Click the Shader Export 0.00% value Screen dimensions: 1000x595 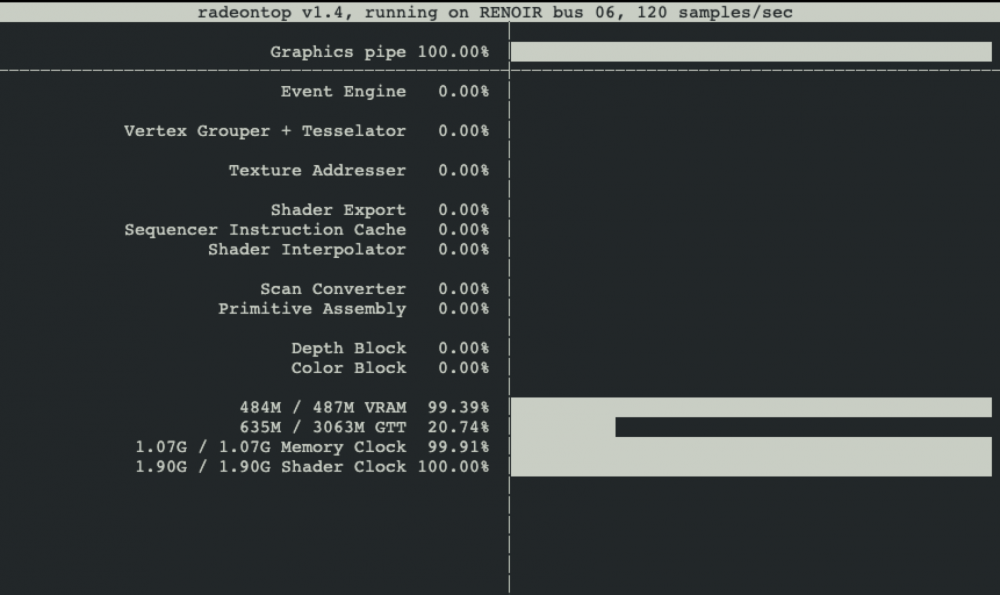[464, 210]
